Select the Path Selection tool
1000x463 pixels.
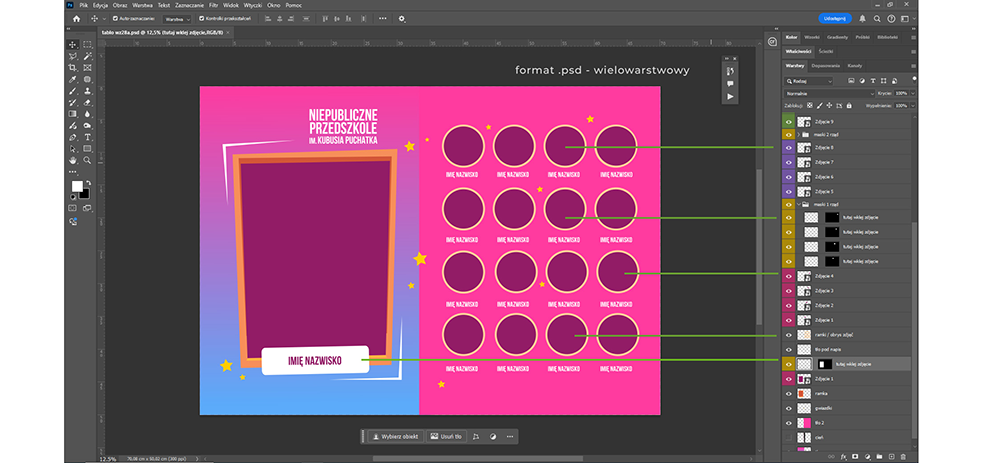(x=73, y=149)
